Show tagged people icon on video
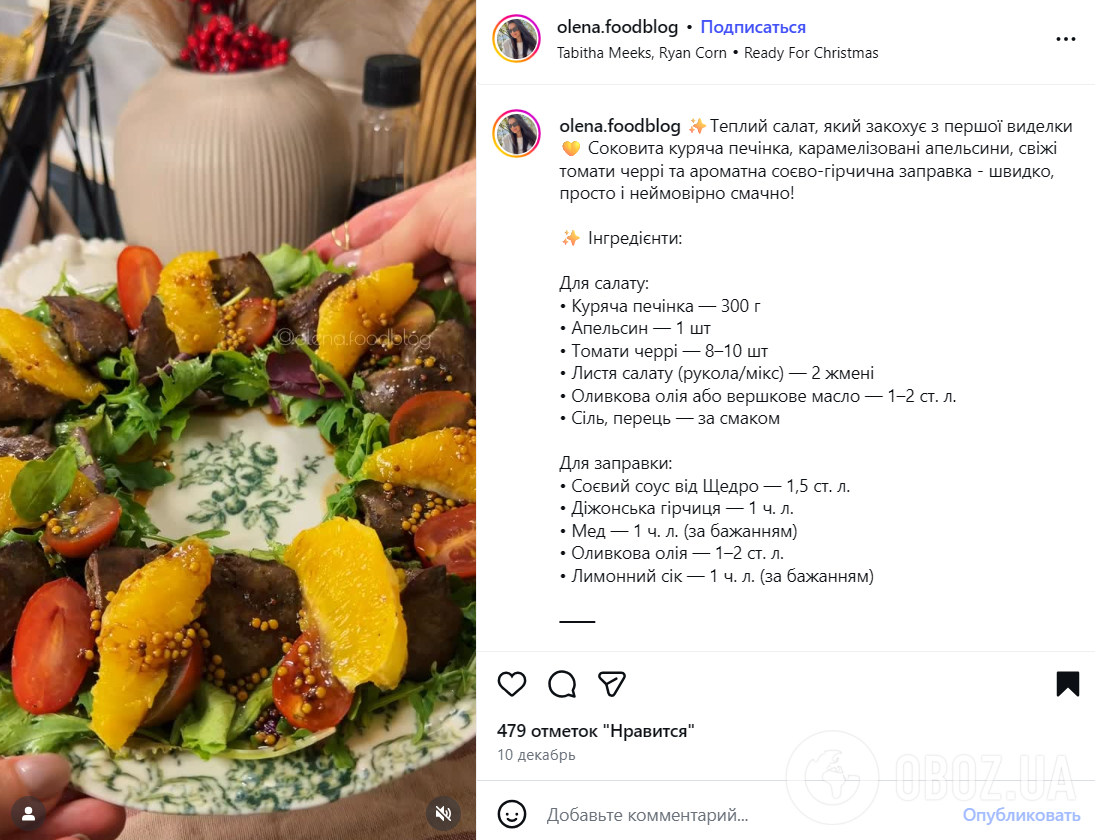This screenshot has width=1095, height=840. [x=29, y=813]
